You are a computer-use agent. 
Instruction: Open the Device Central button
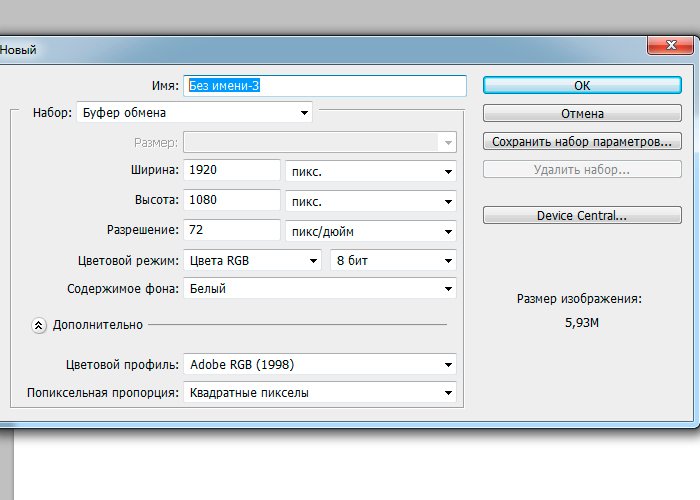pos(582,215)
